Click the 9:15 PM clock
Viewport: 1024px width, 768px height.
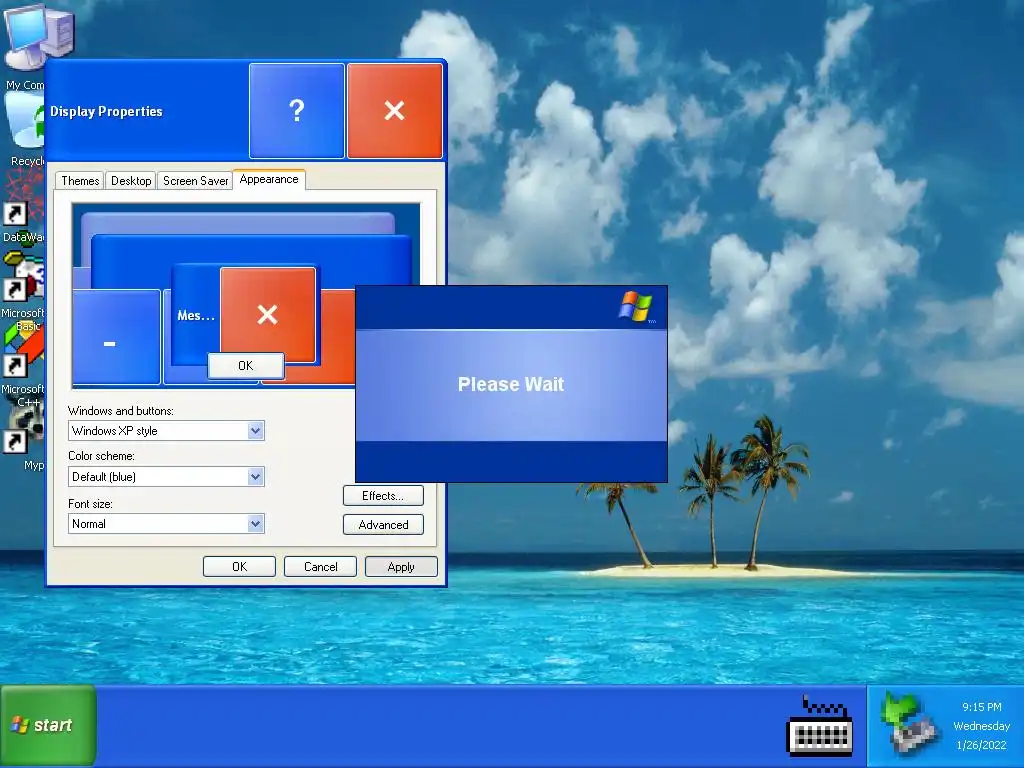[982, 707]
